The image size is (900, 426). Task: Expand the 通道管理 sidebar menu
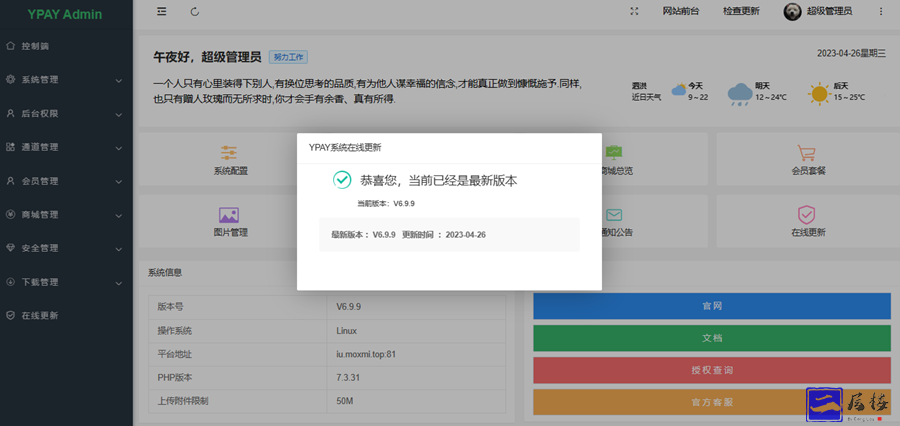pos(66,147)
